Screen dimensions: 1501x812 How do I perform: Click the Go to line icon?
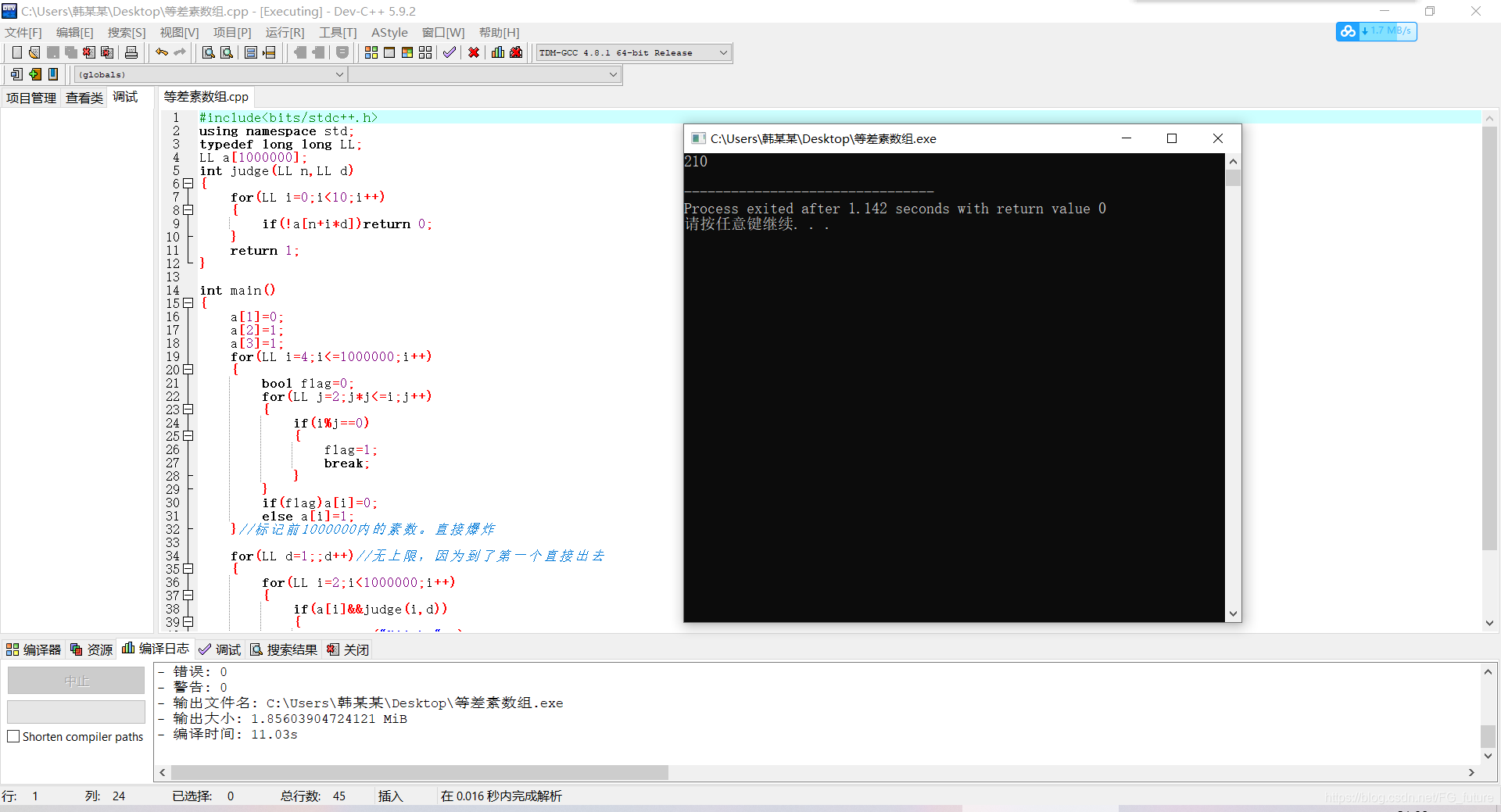[x=270, y=52]
